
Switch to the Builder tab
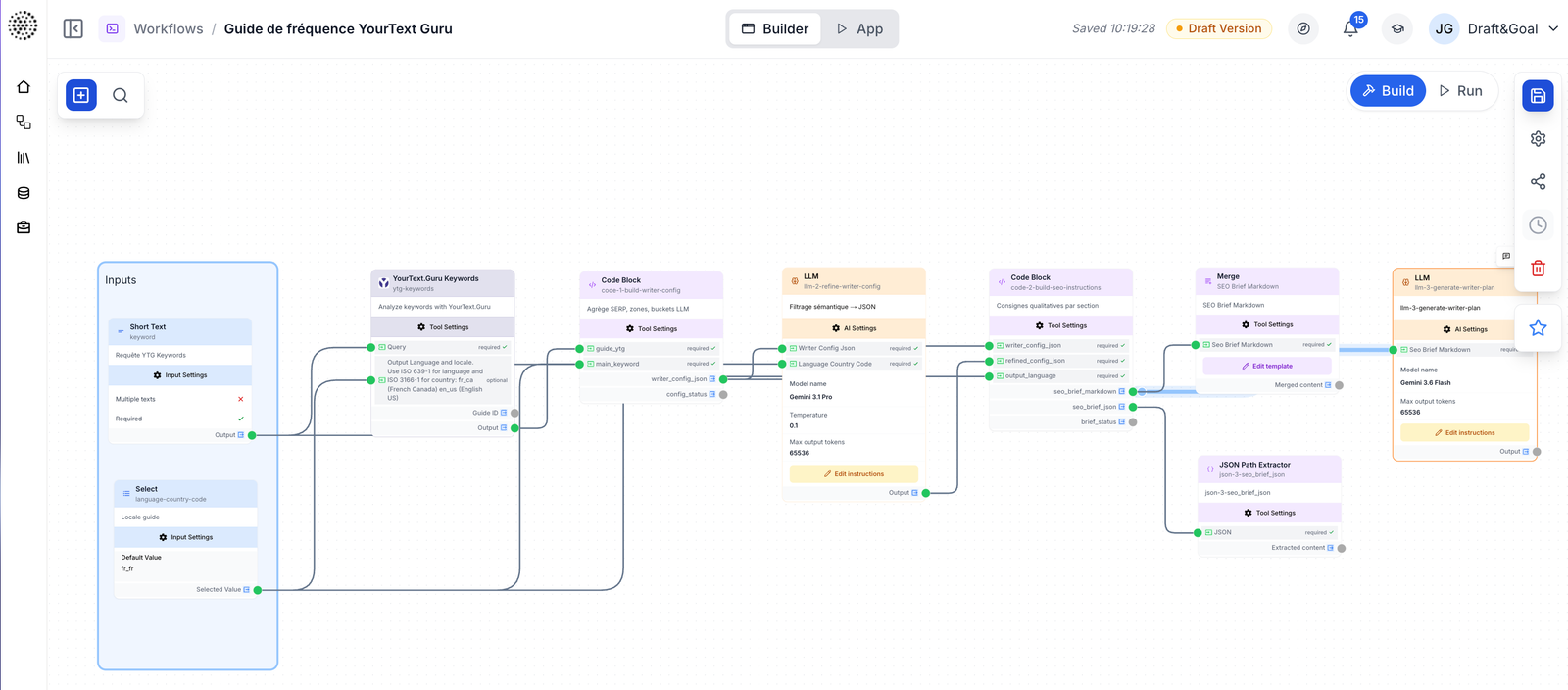pyautogui.click(x=775, y=28)
